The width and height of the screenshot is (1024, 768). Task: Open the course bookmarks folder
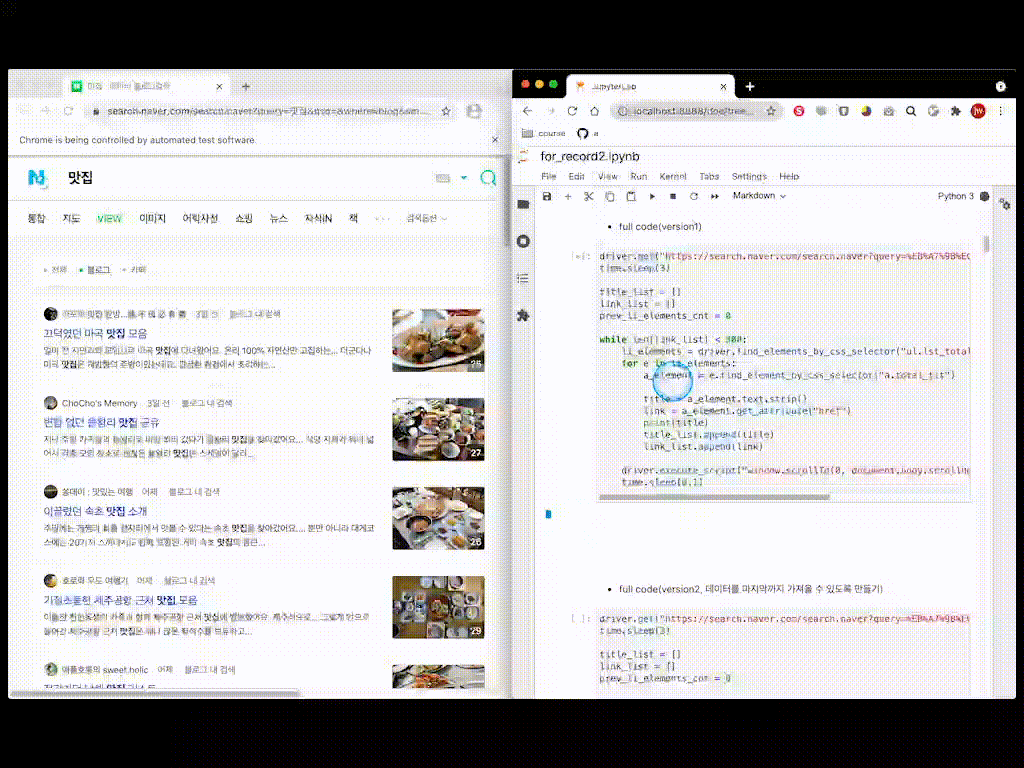click(543, 133)
